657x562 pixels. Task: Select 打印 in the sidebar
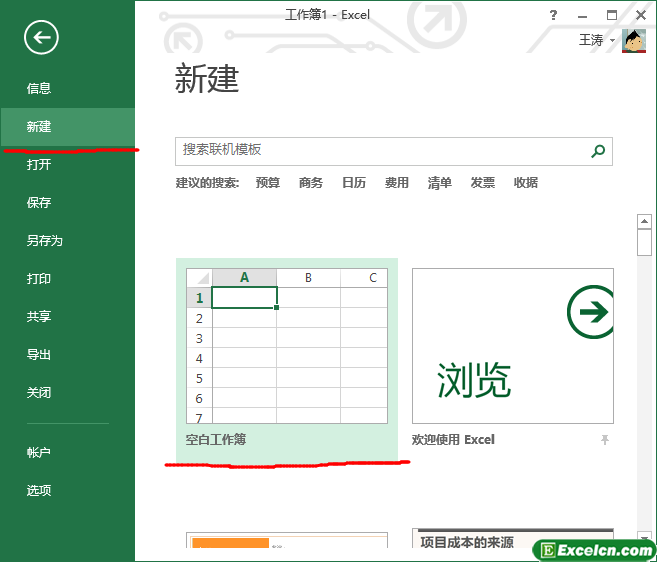[x=39, y=279]
